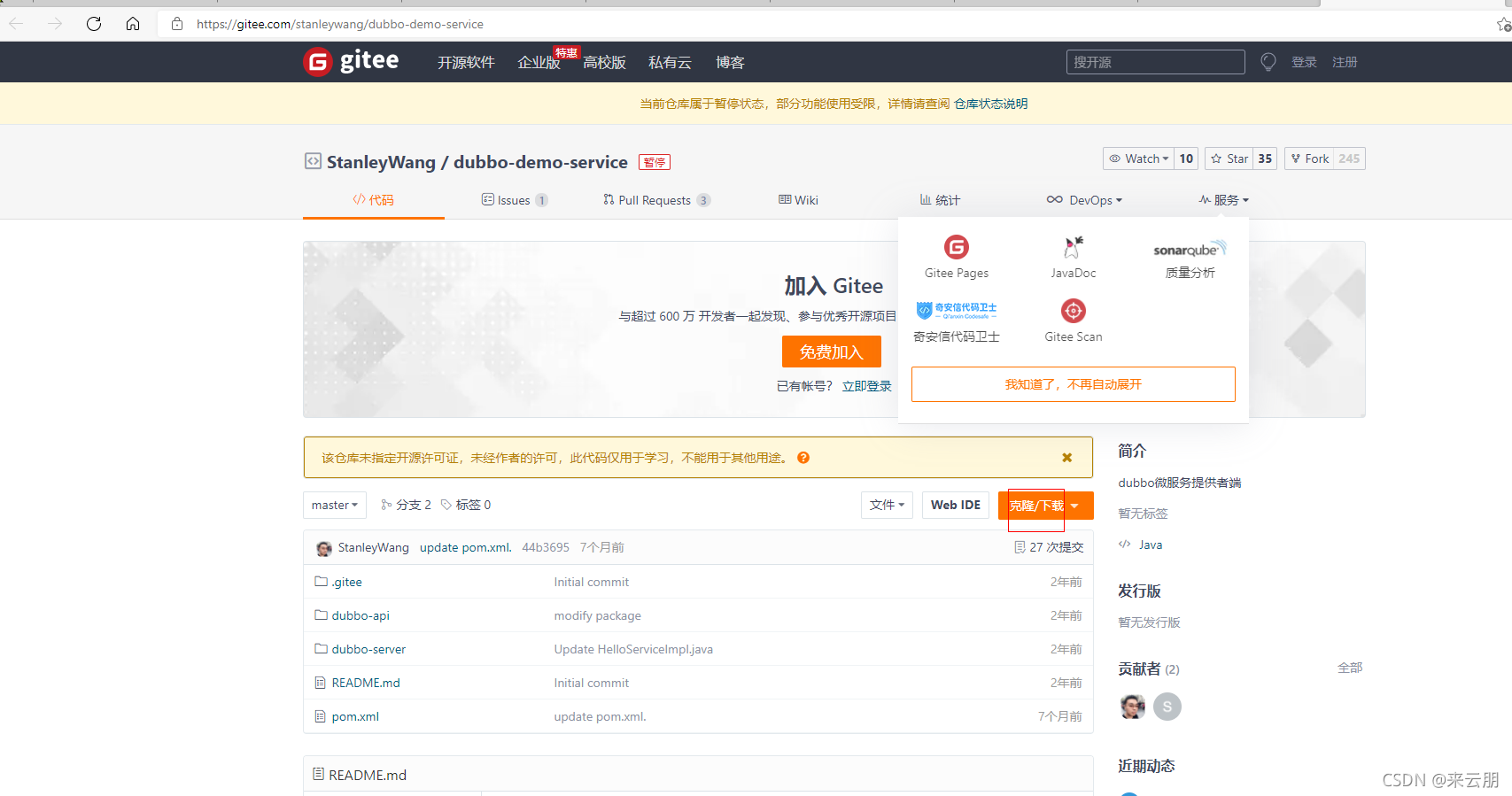Fork the repository
This screenshot has width=1512, height=796.
tap(1309, 158)
